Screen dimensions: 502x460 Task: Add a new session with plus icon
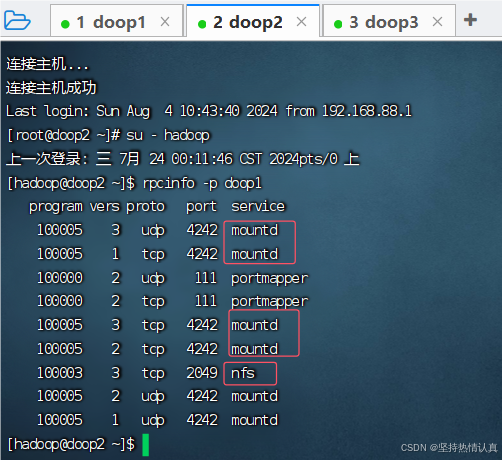pos(470,20)
